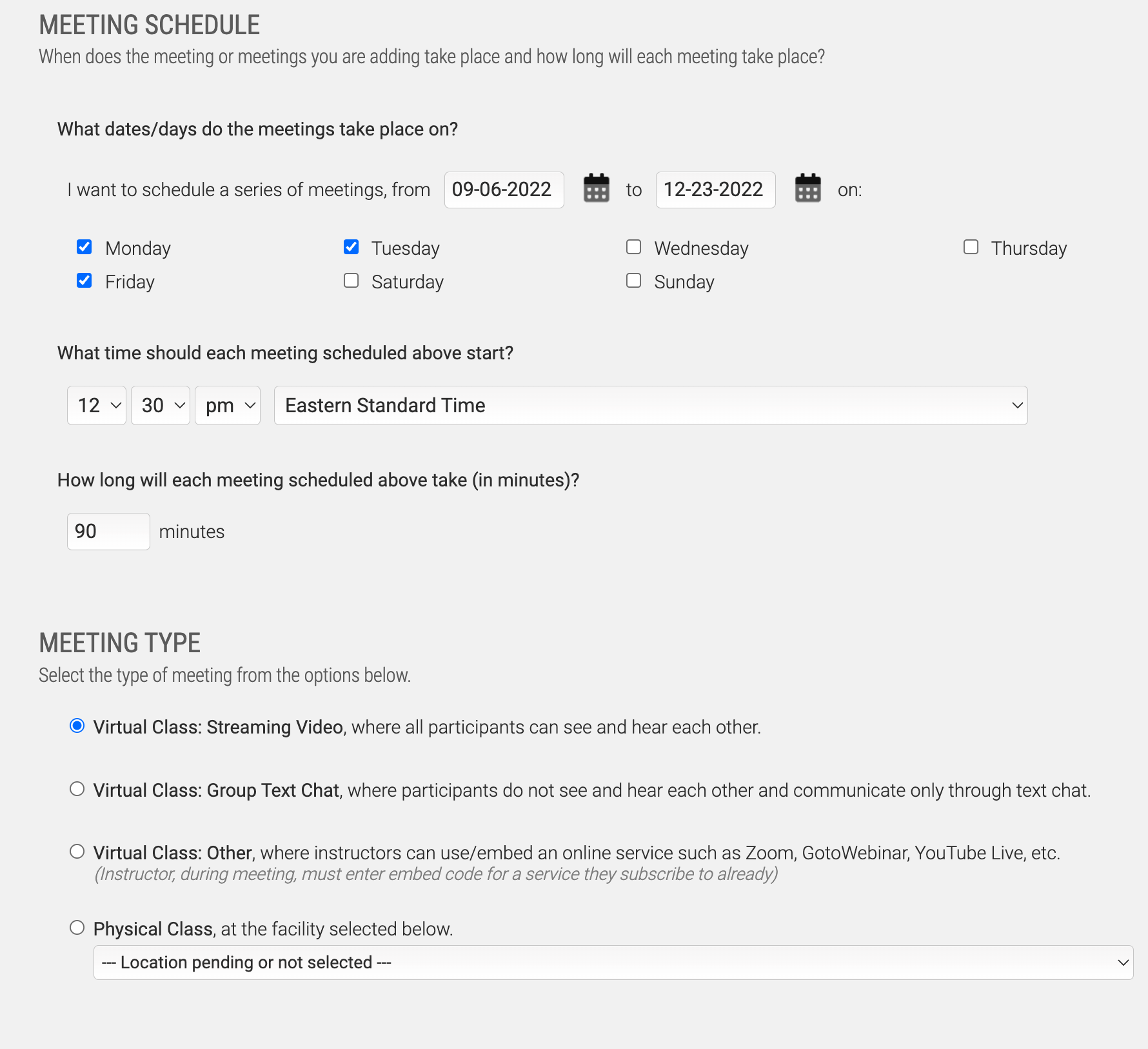The image size is (1148, 1049).
Task: Open the start date calendar picker icon
Action: pyautogui.click(x=596, y=188)
